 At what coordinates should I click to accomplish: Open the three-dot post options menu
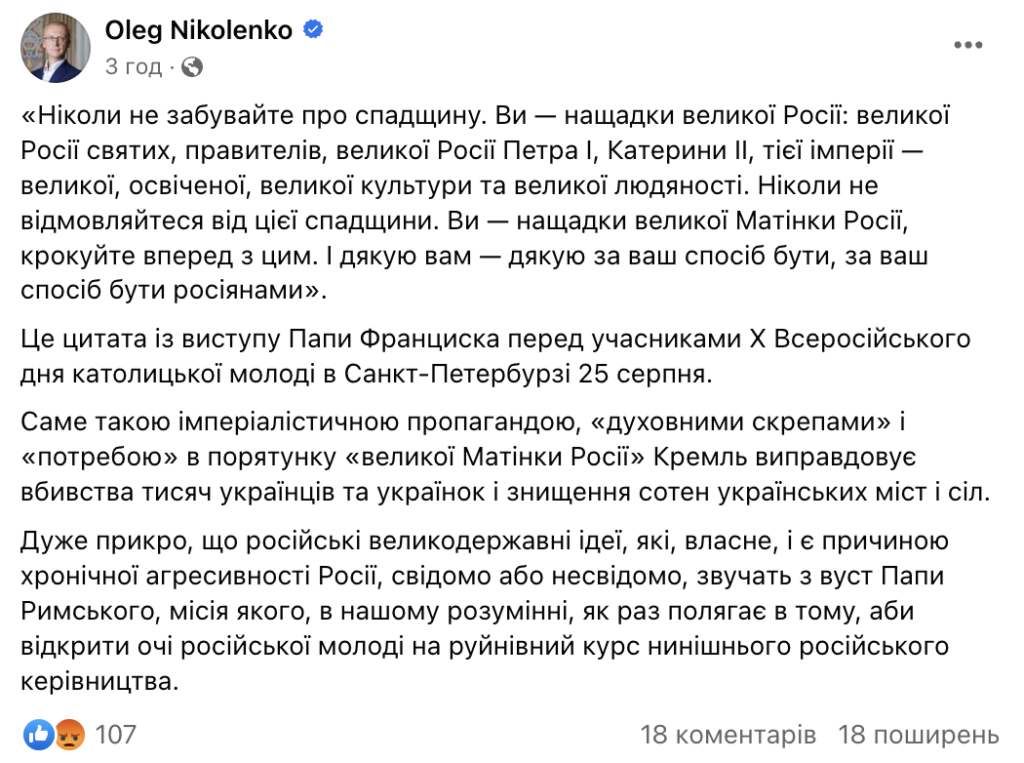coord(968,45)
